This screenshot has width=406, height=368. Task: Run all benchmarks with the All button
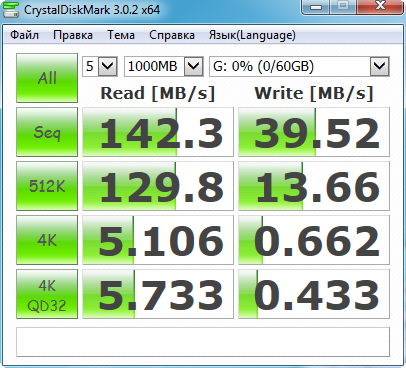[x=47, y=78]
